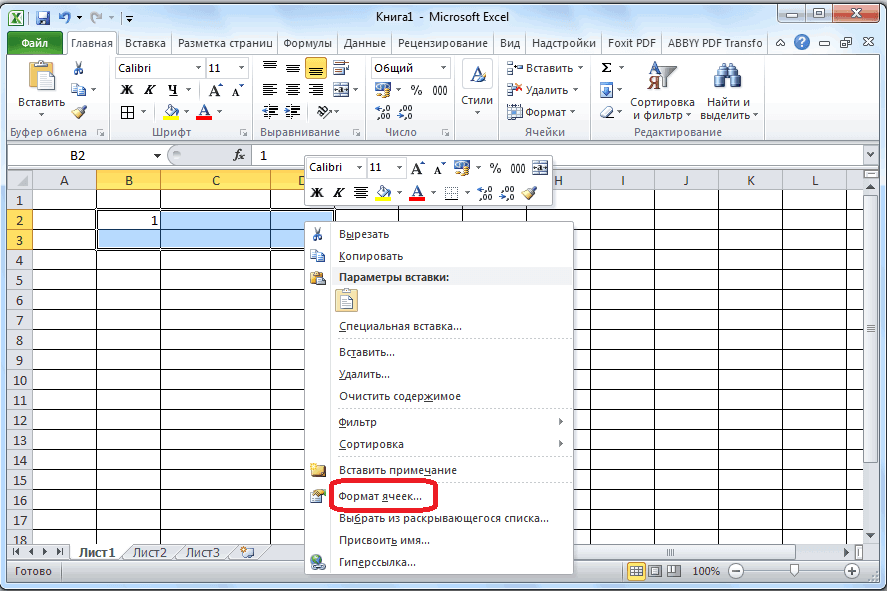Click the Вставить paste button in ribbon

[x=41, y=88]
